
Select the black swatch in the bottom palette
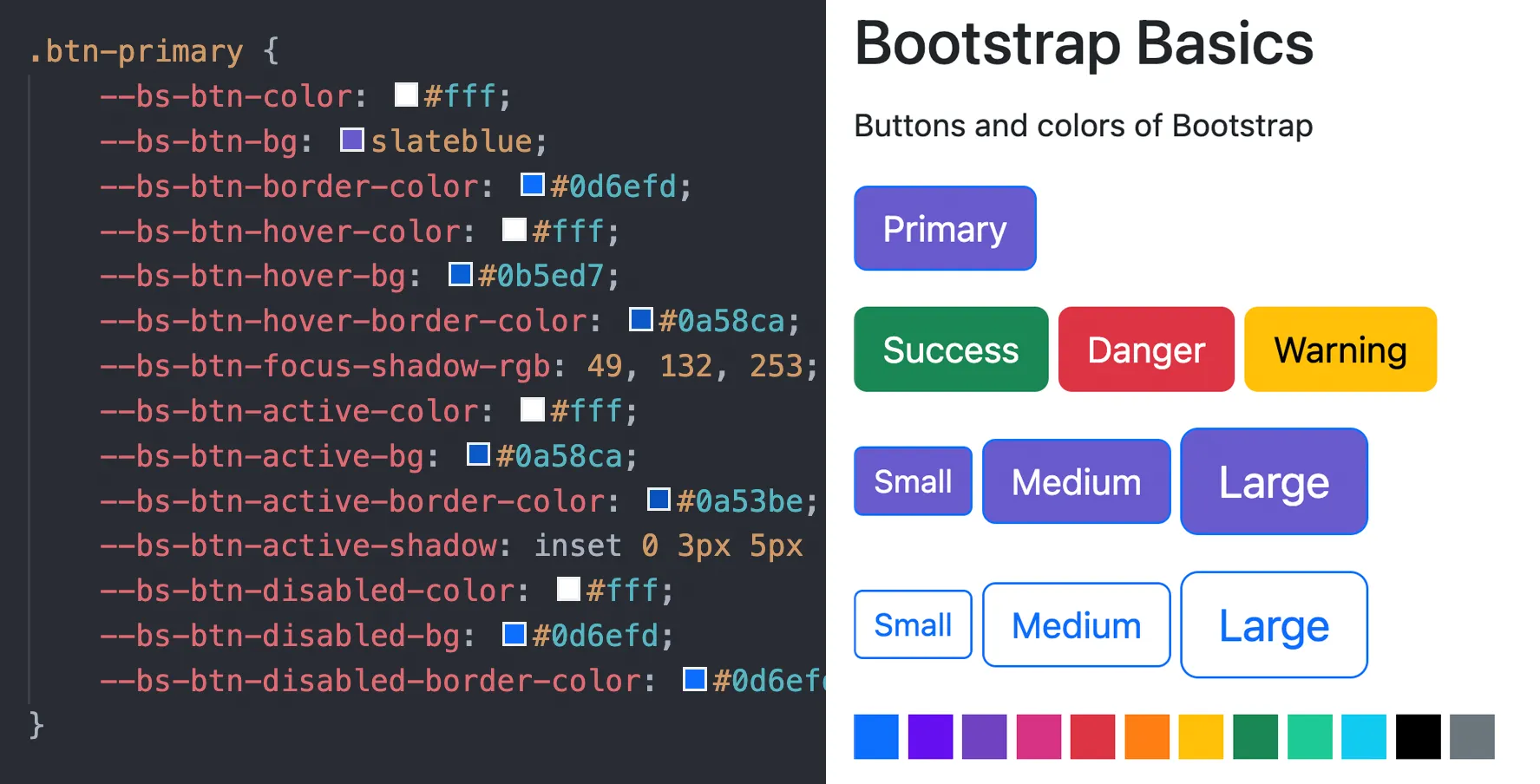point(1417,737)
